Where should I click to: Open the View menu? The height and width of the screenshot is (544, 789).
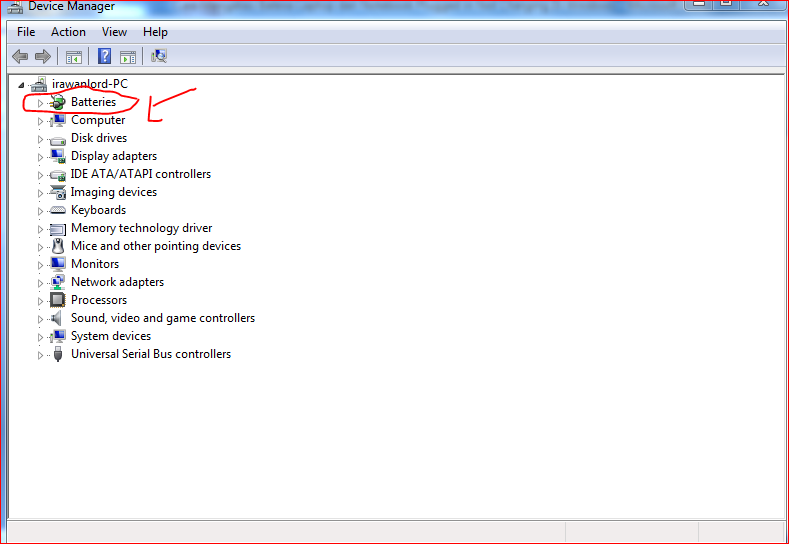114,32
